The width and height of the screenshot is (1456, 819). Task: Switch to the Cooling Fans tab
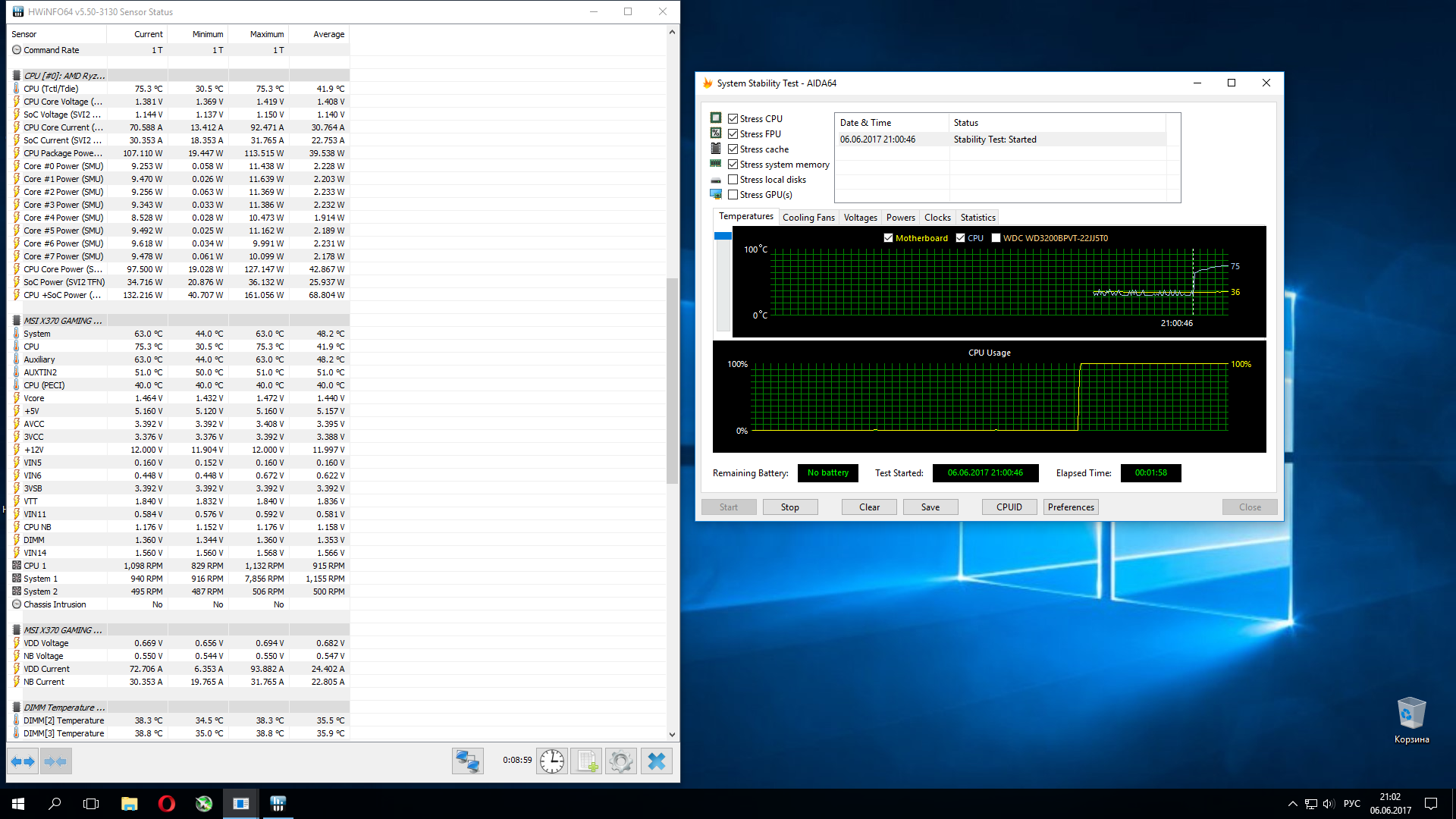[808, 218]
